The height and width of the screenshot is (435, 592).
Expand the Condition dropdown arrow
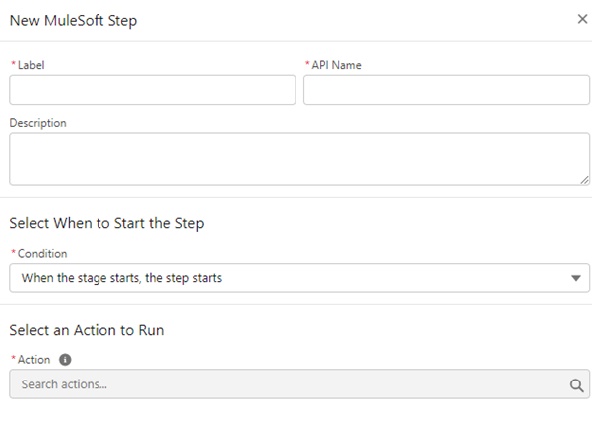point(575,278)
